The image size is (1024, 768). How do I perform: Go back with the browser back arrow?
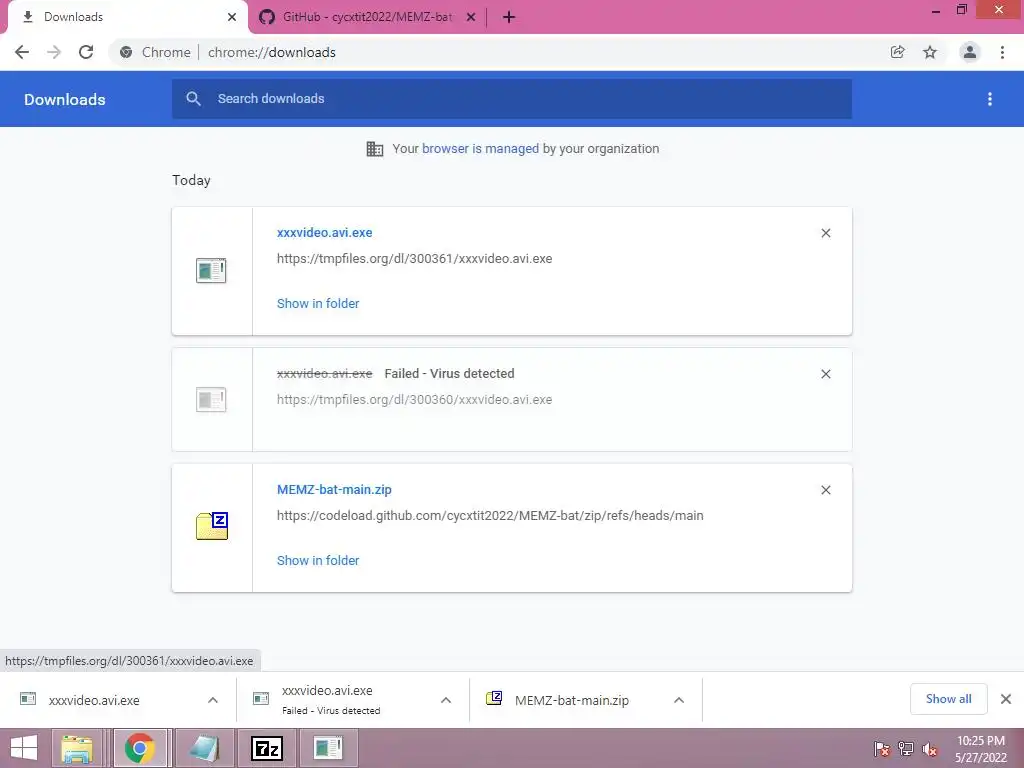pyautogui.click(x=22, y=52)
